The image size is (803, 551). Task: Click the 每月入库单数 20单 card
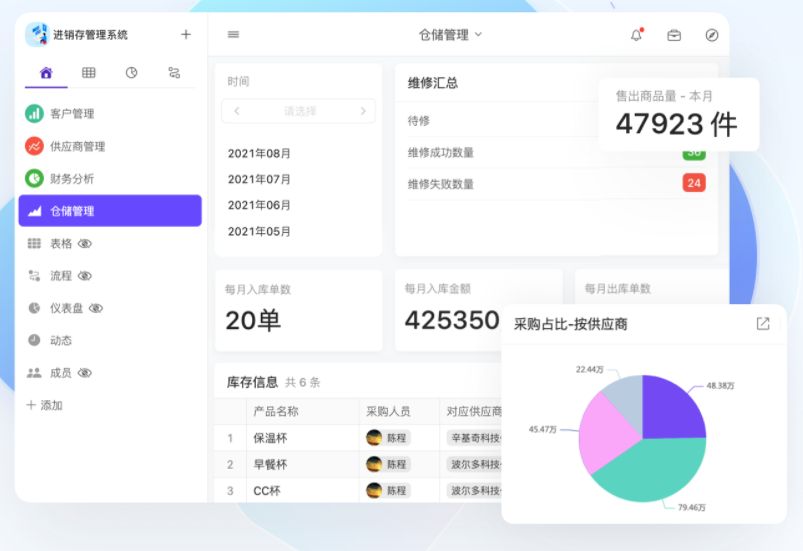(299, 310)
